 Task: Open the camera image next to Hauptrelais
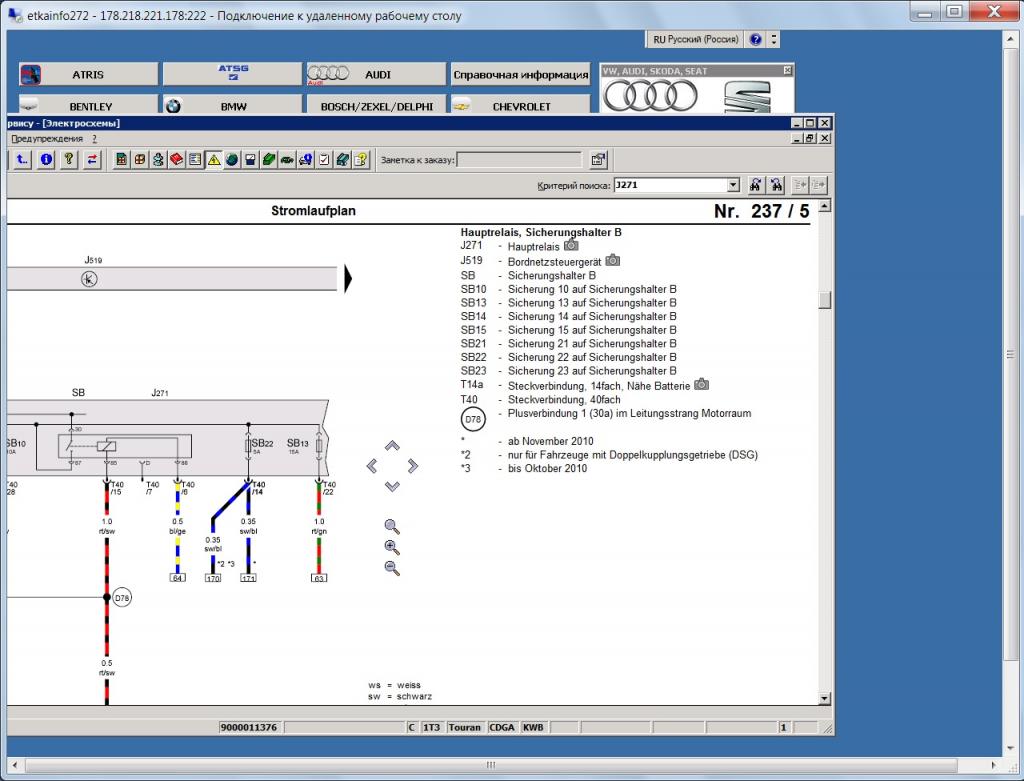571,246
